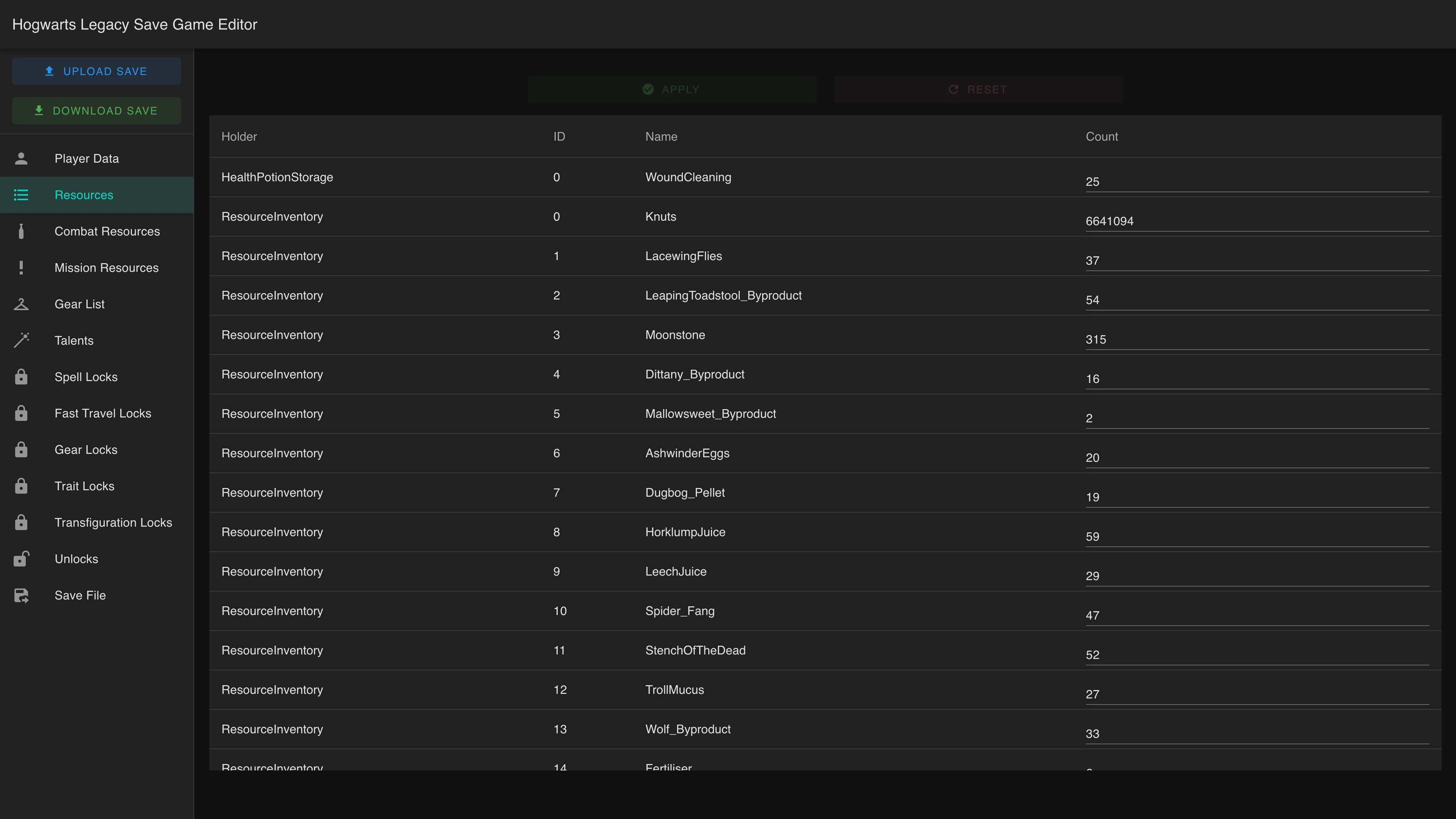Edit the Dittany_Byproduct count field
Screen dimensions: 1456x819
tap(1257, 379)
